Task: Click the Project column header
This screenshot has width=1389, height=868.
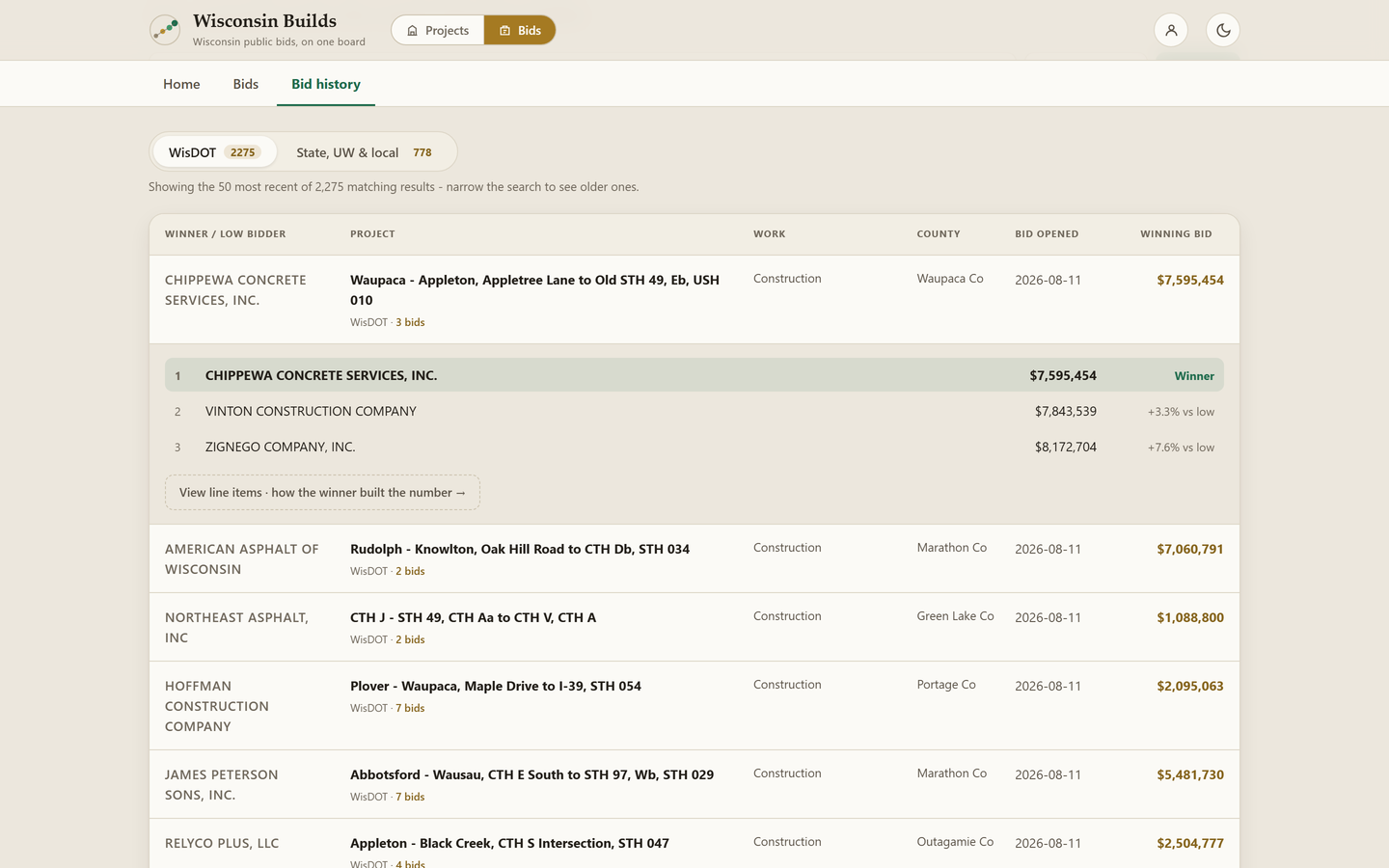Action: pos(372,234)
